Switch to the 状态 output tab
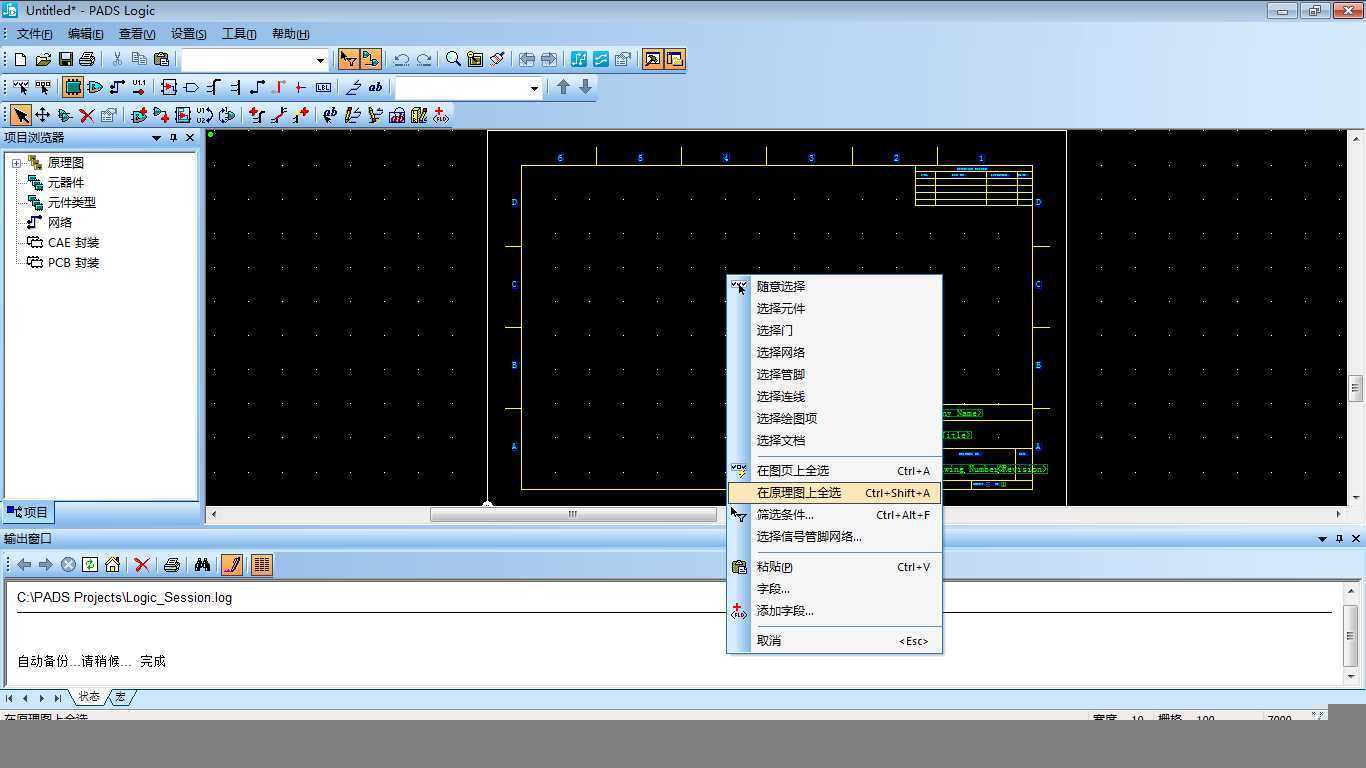Screen dimensions: 1366x768 pyautogui.click(x=89, y=697)
